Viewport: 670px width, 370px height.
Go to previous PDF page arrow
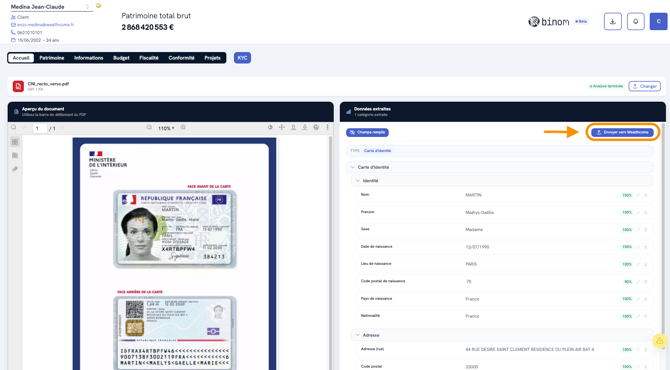coord(25,127)
